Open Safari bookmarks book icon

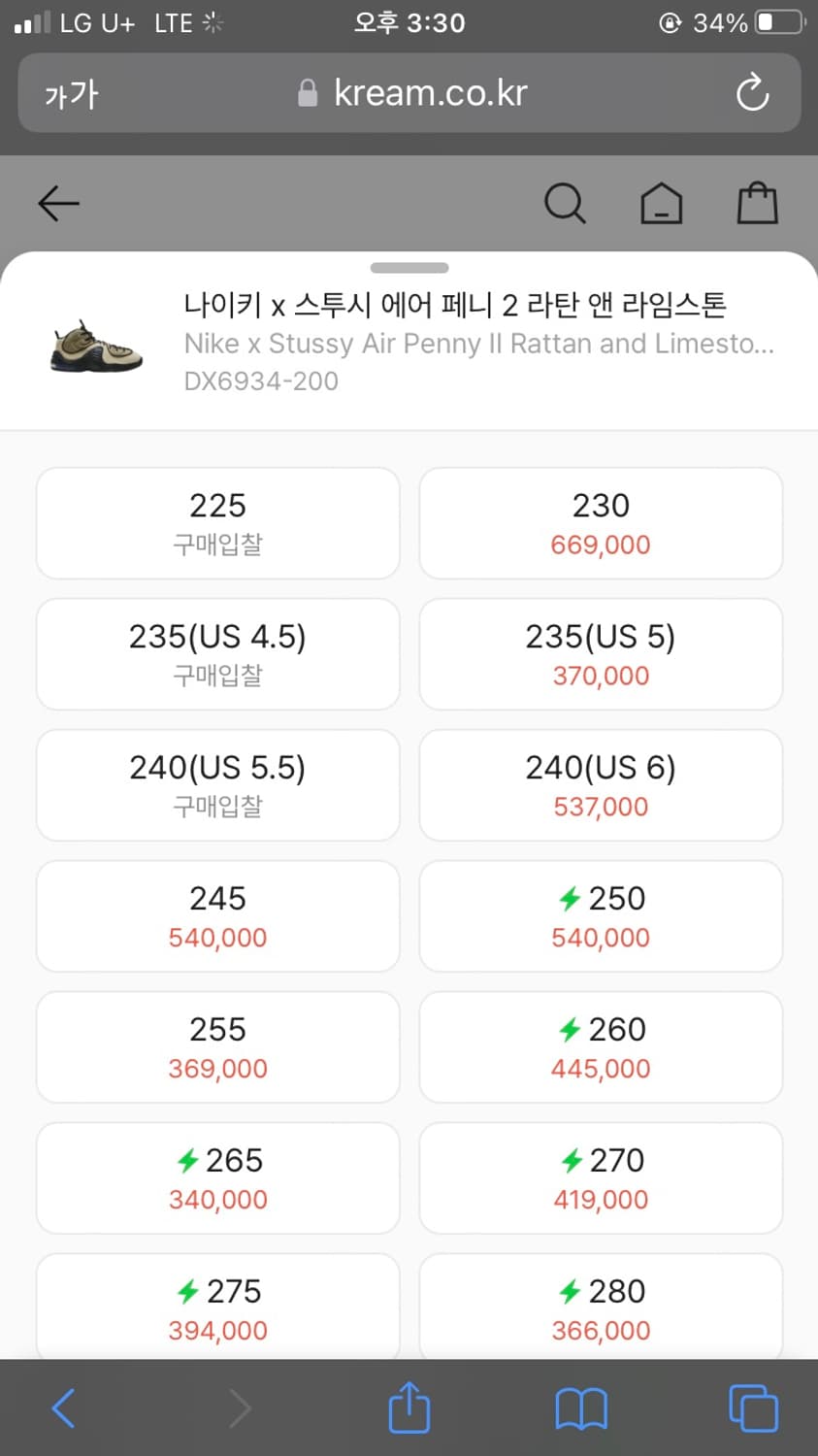pyautogui.click(x=580, y=1408)
